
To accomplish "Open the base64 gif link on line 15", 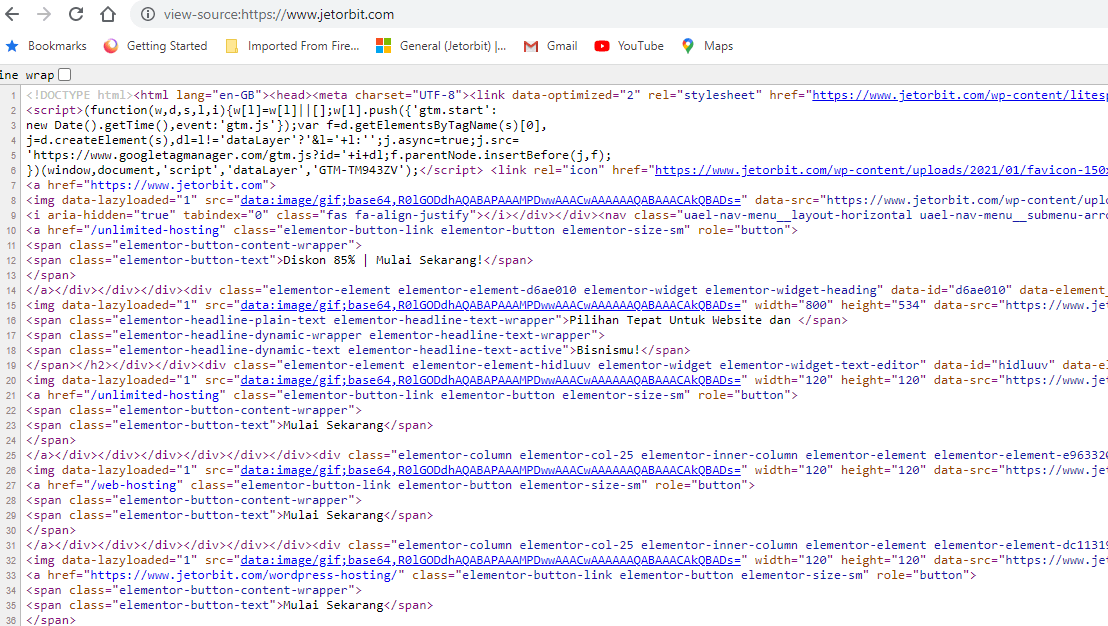I will (x=490, y=305).
